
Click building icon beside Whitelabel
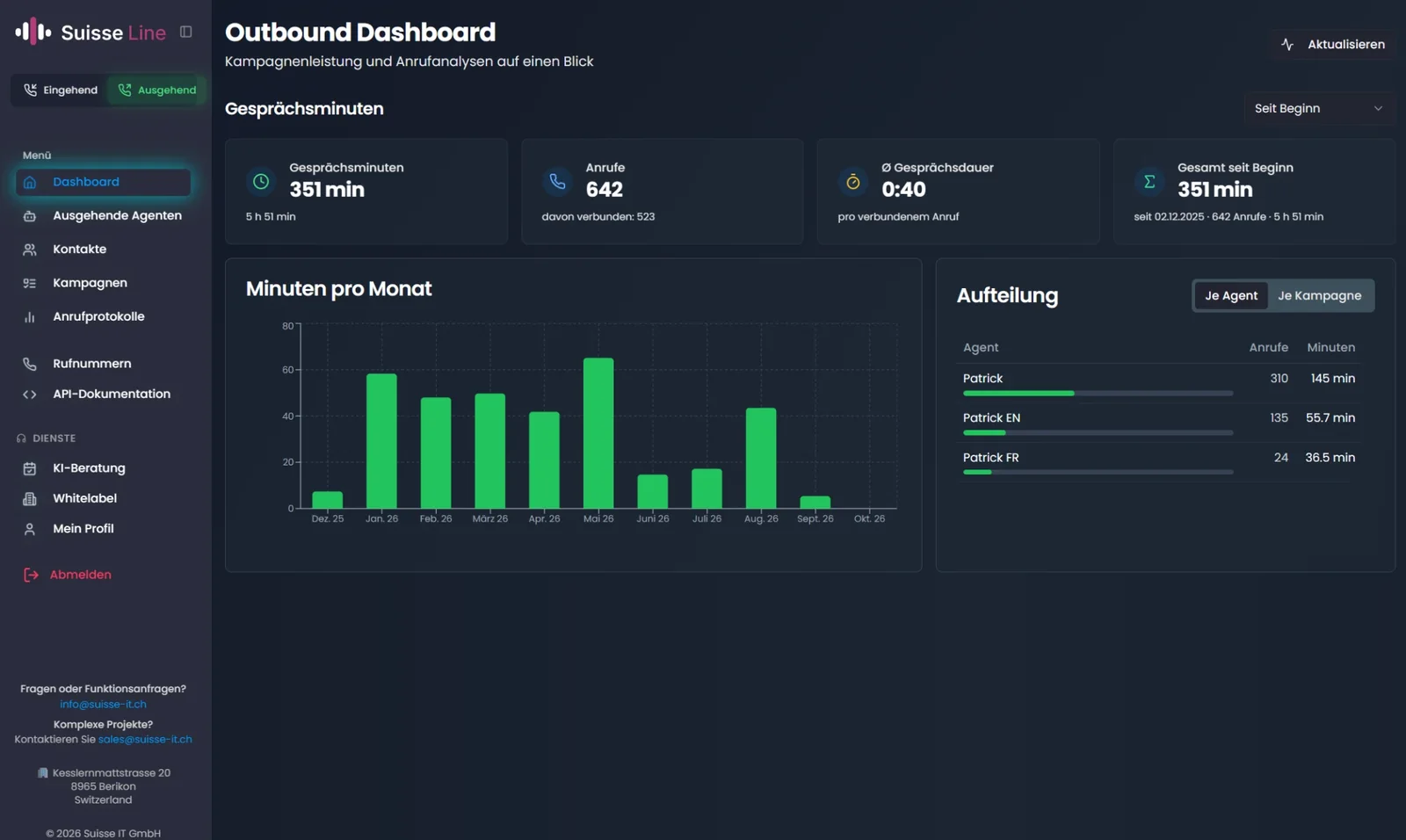[x=30, y=498]
